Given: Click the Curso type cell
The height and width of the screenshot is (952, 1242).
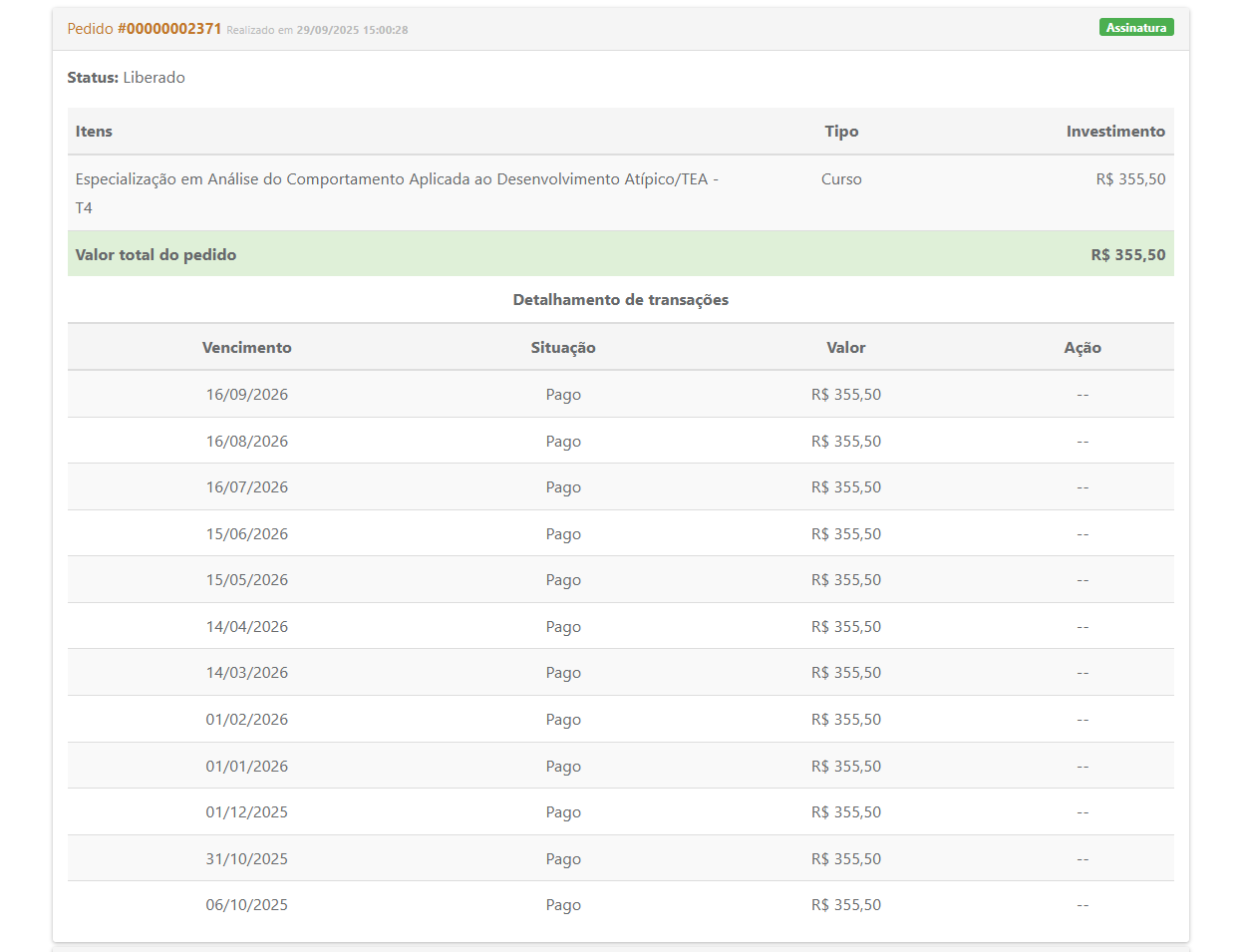Looking at the screenshot, I should tap(841, 179).
